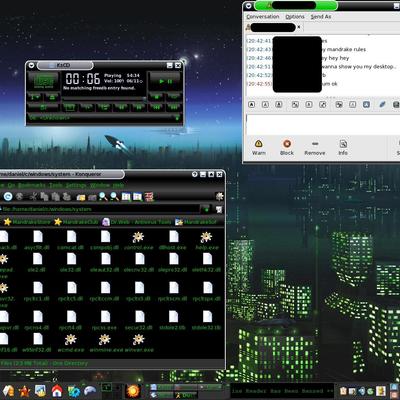400x400 pixels.
Task: Close the chat conversation tab
Action: [x=299, y=27]
